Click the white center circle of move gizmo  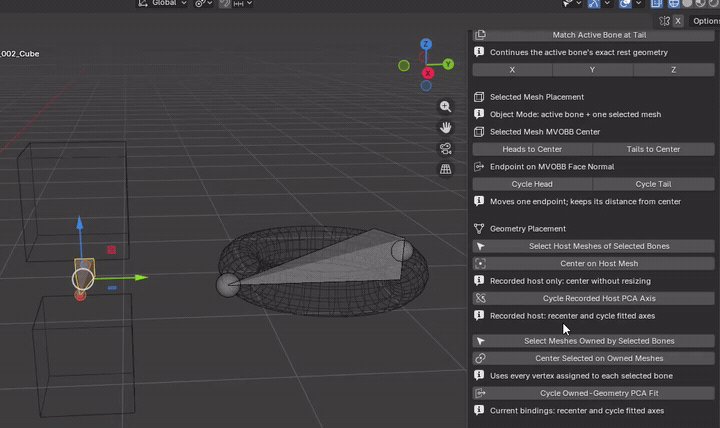pos(83,279)
